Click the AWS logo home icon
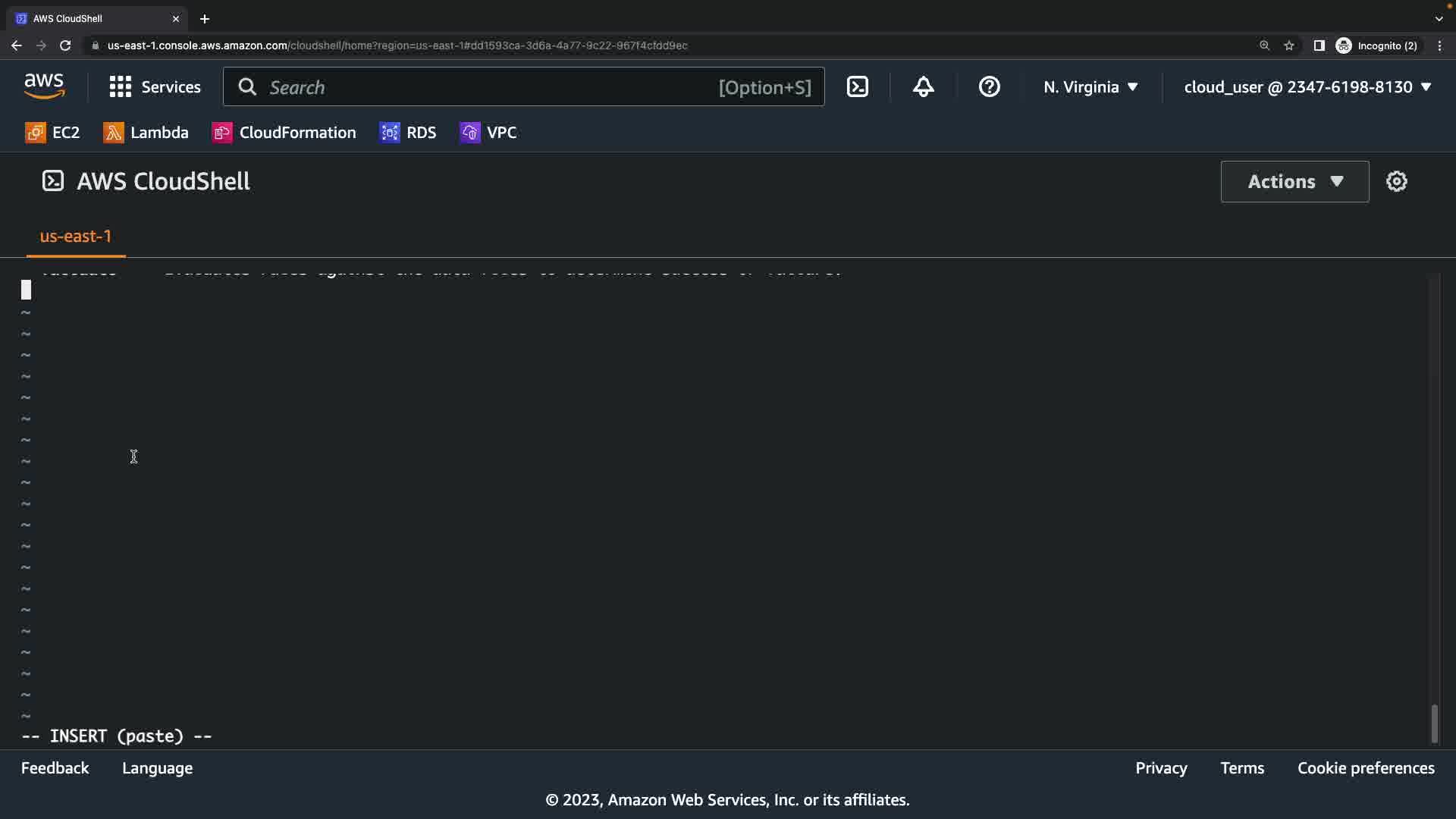1456x819 pixels. click(x=44, y=86)
